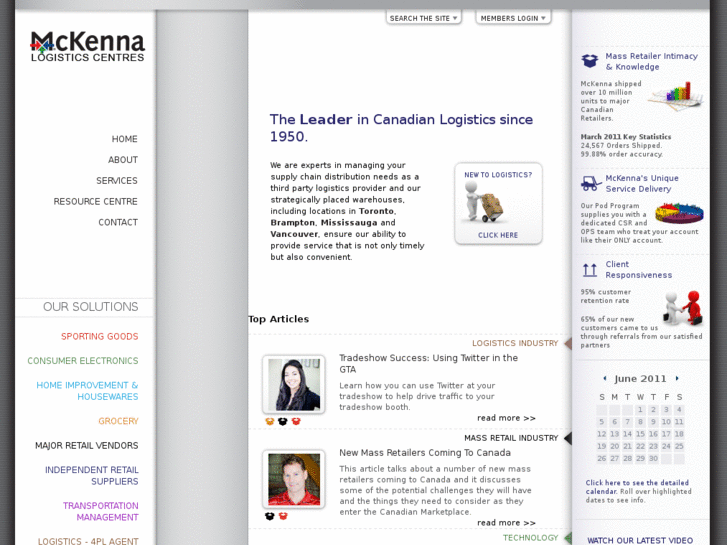Select the Major Retail Vendors solution
The height and width of the screenshot is (545, 727).
(87, 445)
